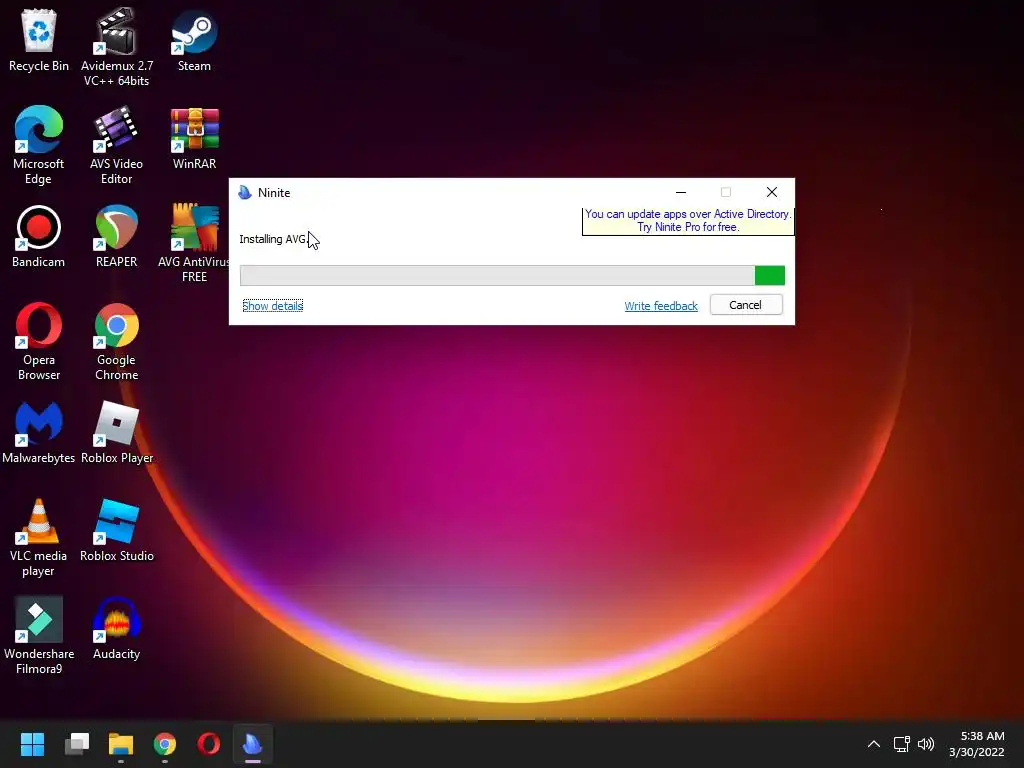
Task: Select the Bandicam desktop shortcut
Action: point(39,236)
